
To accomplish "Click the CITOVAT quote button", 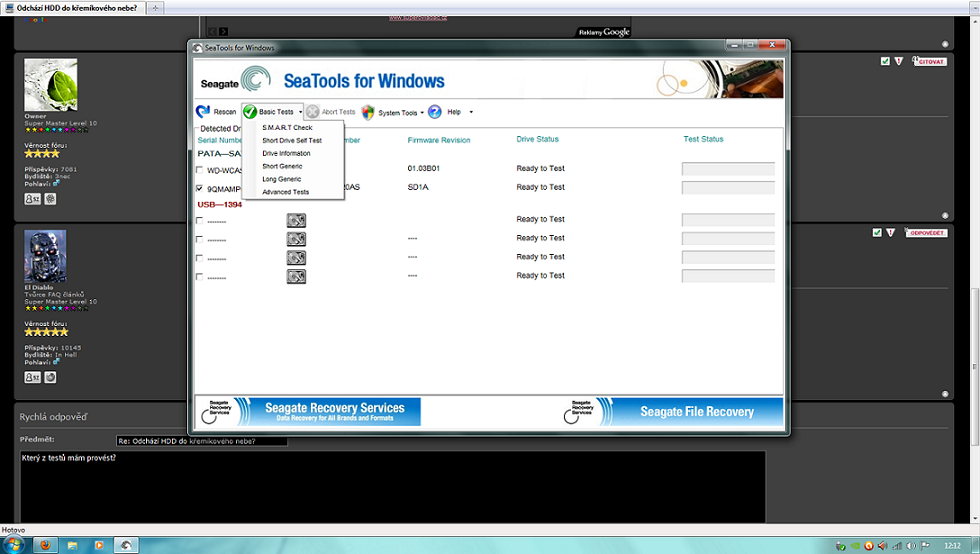I will point(929,61).
